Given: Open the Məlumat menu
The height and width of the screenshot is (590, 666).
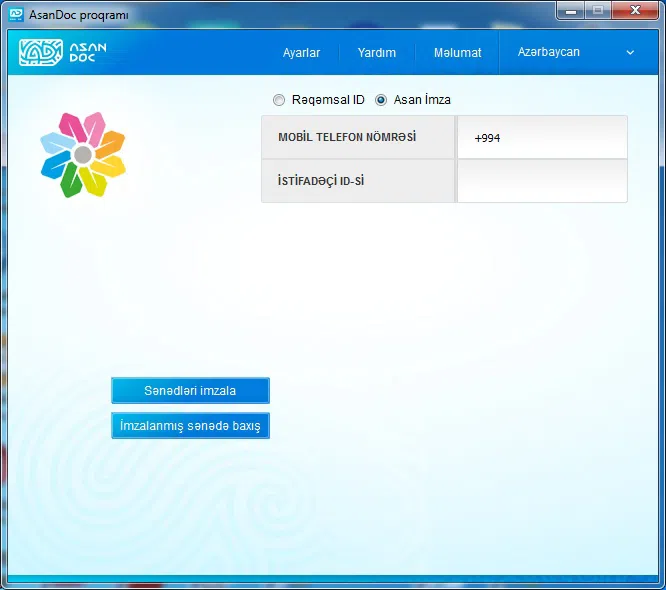Looking at the screenshot, I should (457, 53).
